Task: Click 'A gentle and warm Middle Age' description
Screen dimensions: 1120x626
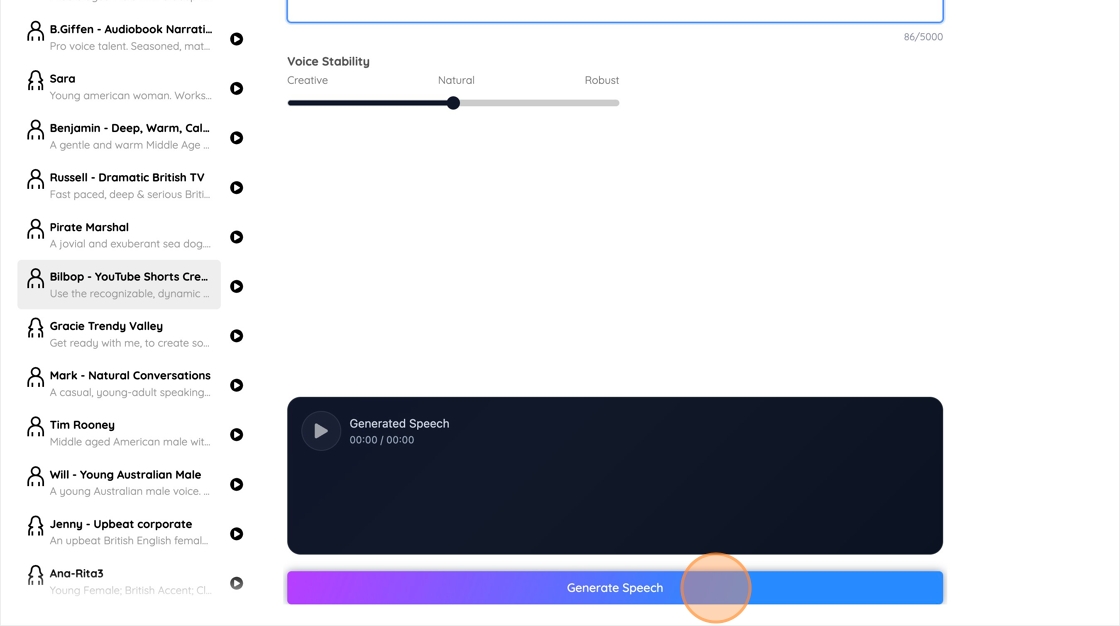Action: click(x=129, y=145)
